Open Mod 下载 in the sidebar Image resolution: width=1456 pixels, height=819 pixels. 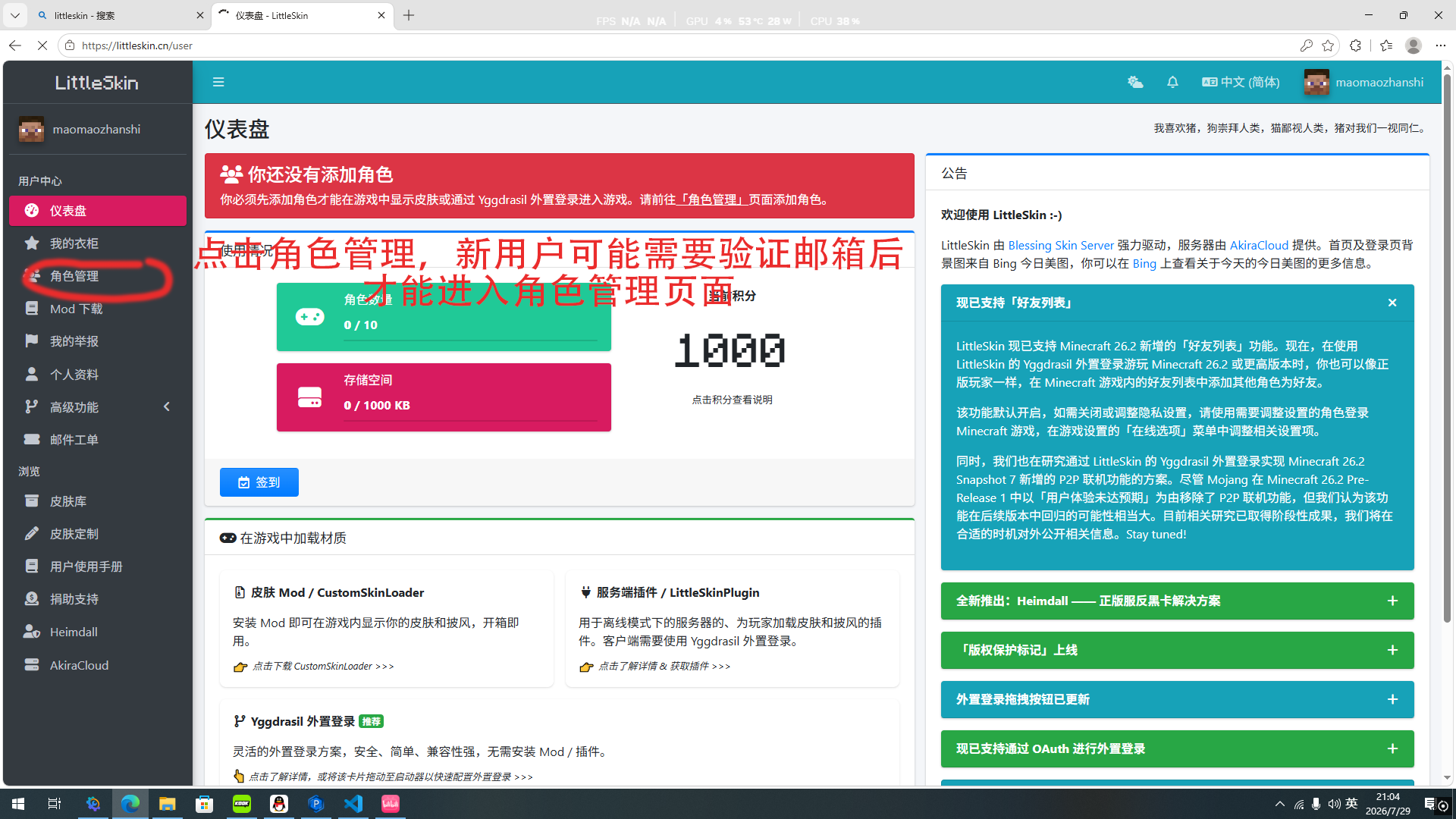point(98,309)
